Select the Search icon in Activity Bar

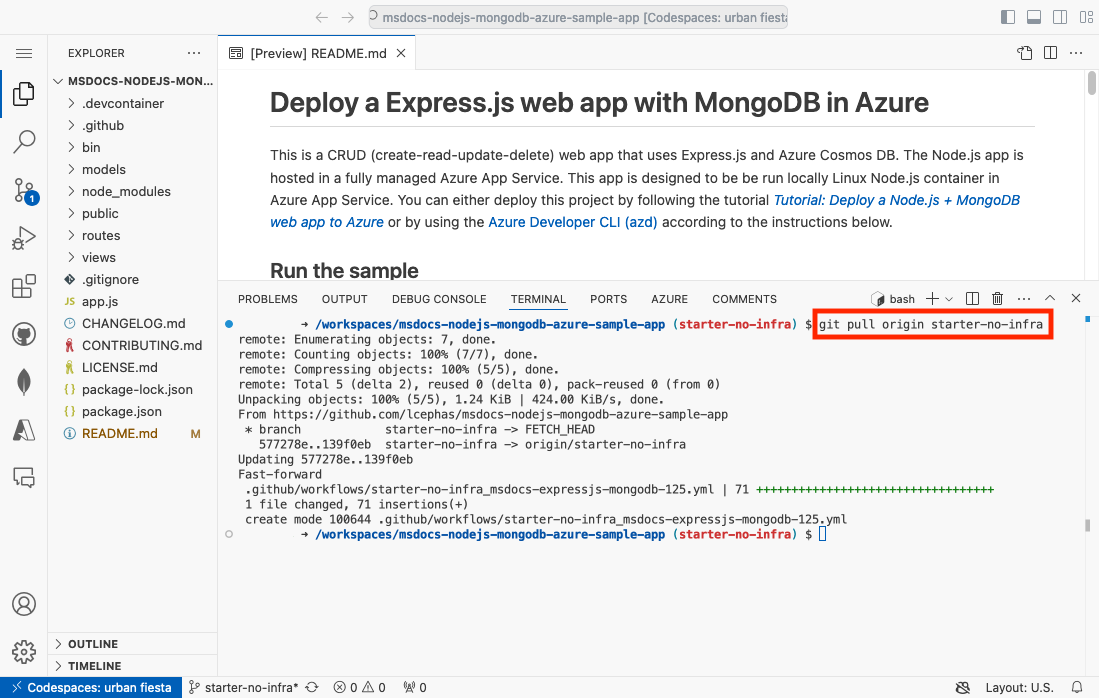click(24, 142)
